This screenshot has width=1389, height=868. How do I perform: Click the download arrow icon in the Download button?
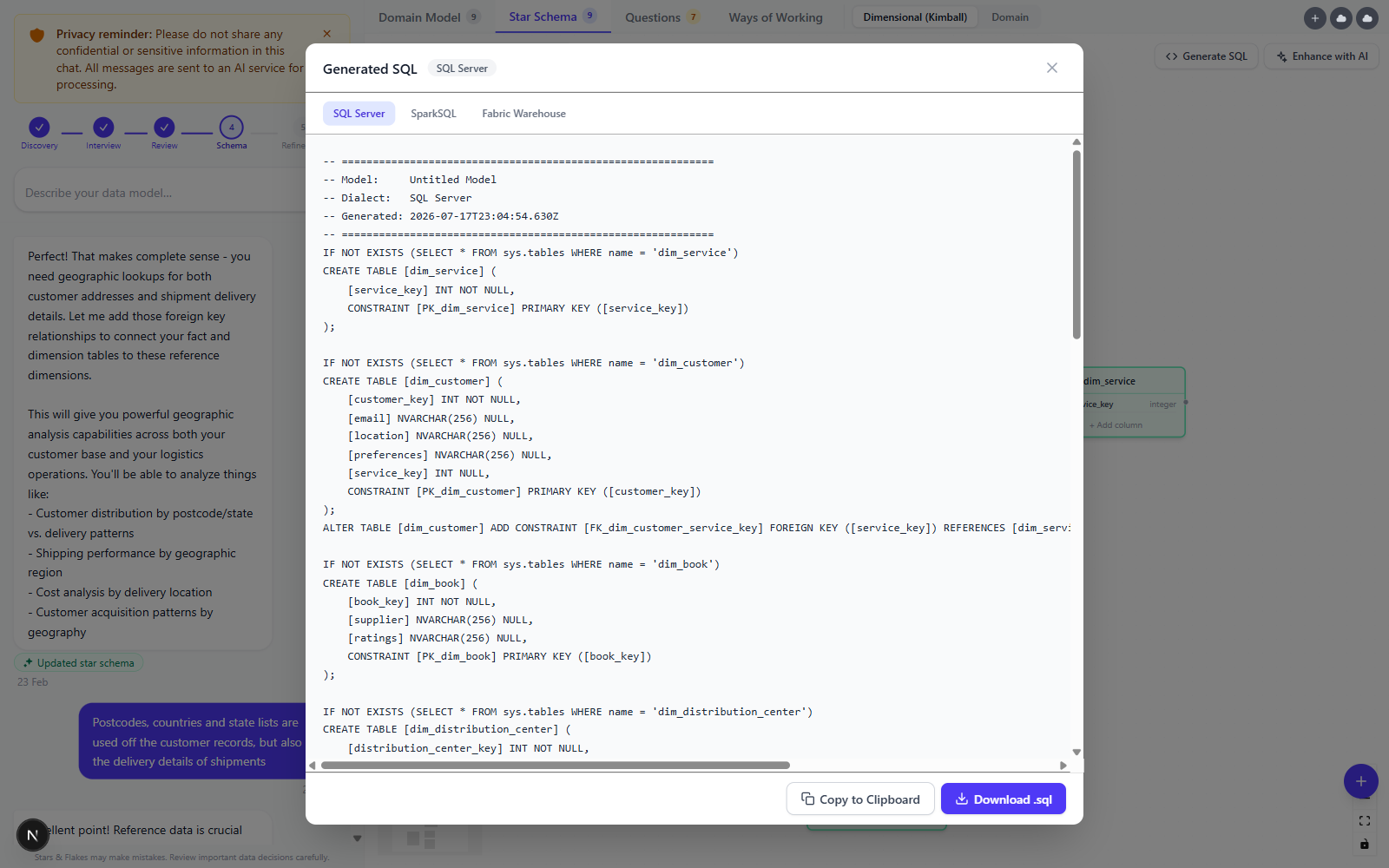pyautogui.click(x=962, y=799)
